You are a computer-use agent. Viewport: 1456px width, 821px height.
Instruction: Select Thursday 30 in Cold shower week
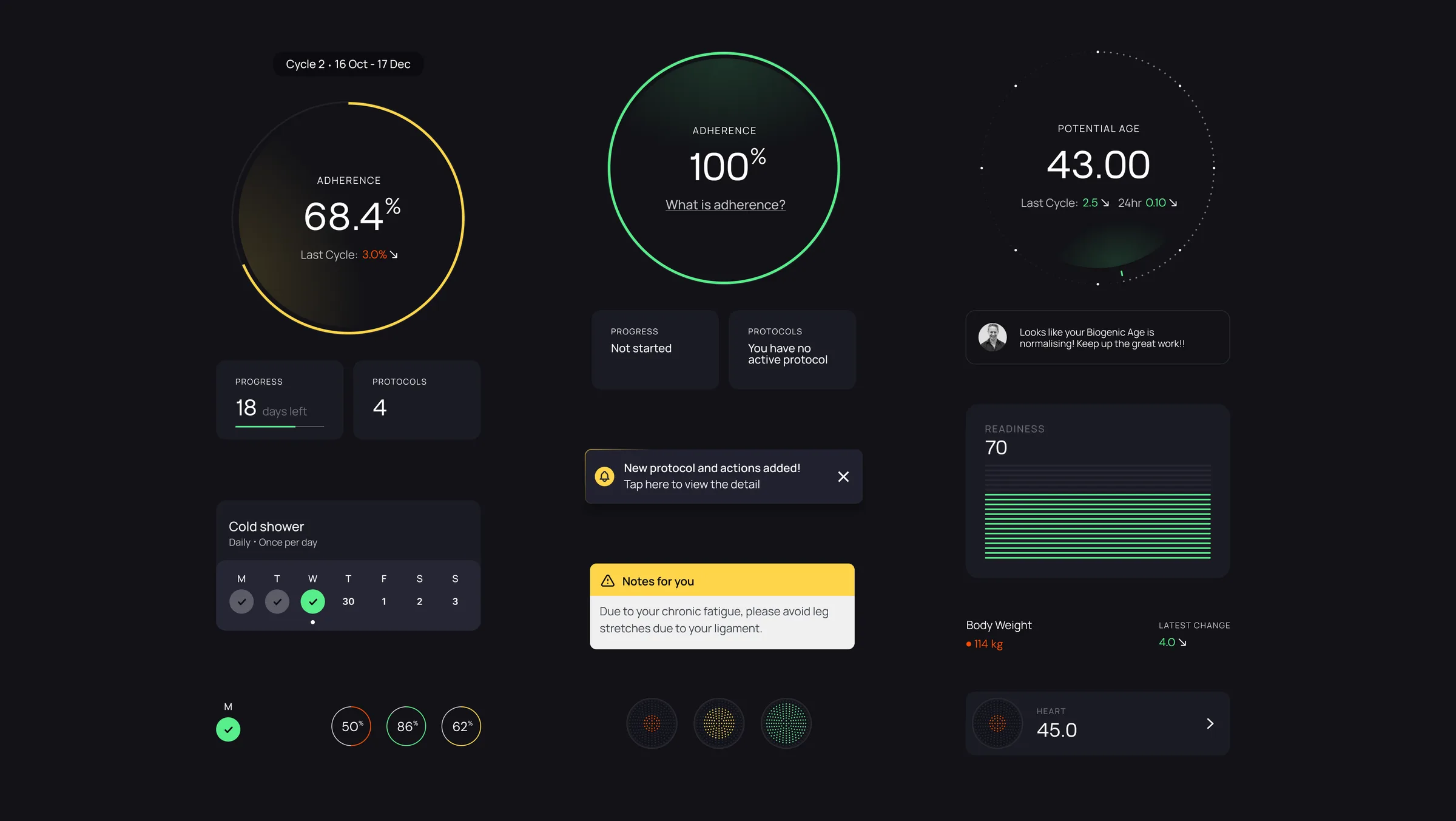coord(348,601)
